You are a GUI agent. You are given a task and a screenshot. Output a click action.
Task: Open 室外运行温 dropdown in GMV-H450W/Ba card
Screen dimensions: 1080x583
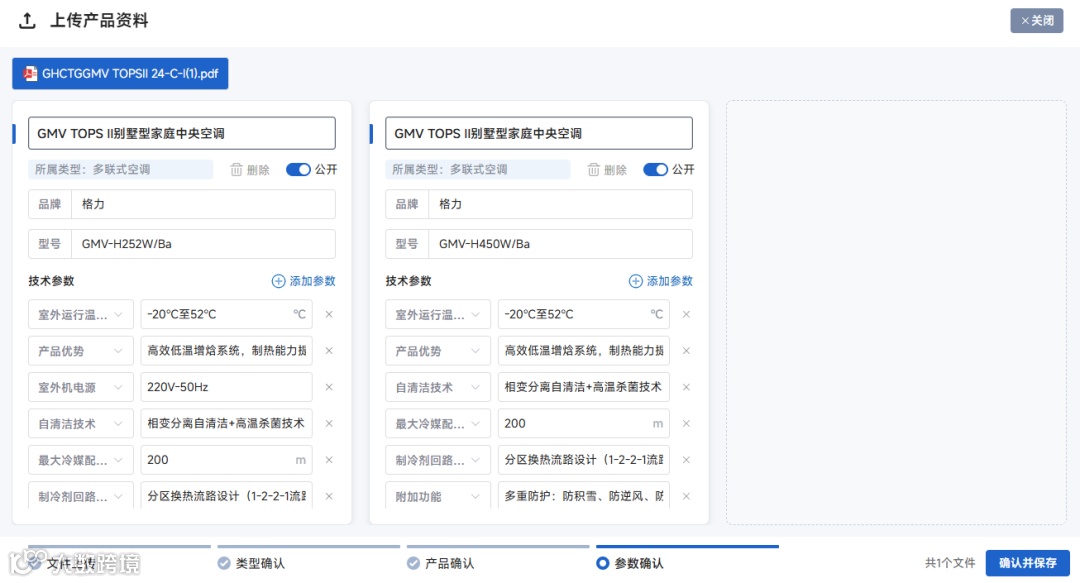click(x=438, y=314)
